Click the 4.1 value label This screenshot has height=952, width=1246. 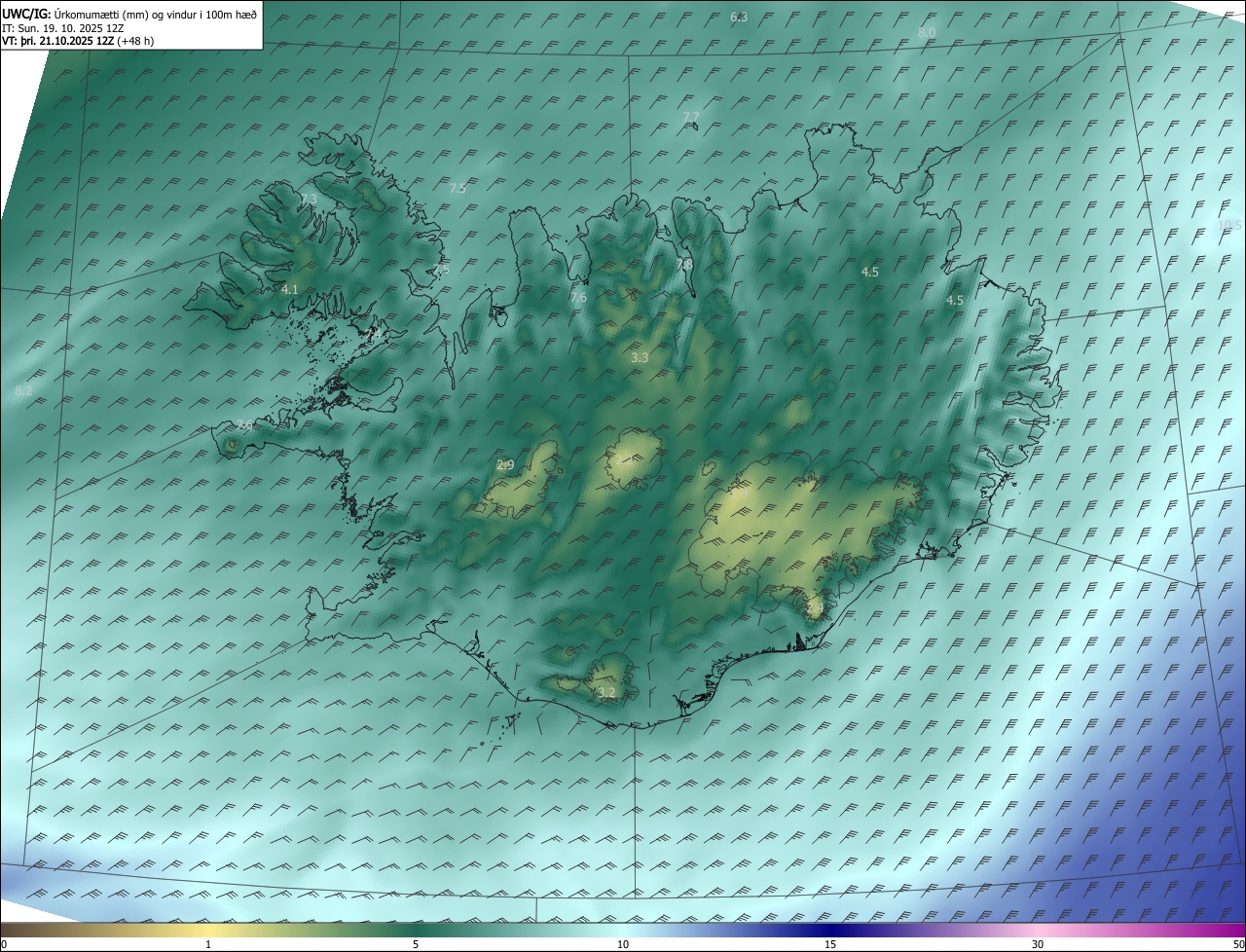pos(290,290)
